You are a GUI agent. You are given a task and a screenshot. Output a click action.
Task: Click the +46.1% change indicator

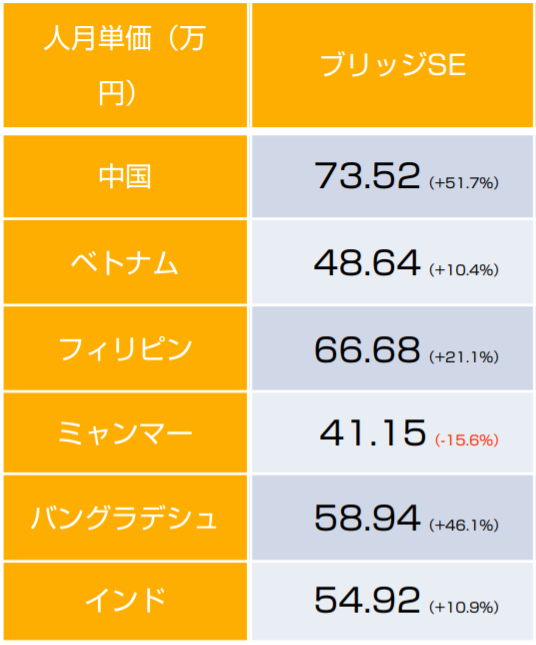coord(464,525)
